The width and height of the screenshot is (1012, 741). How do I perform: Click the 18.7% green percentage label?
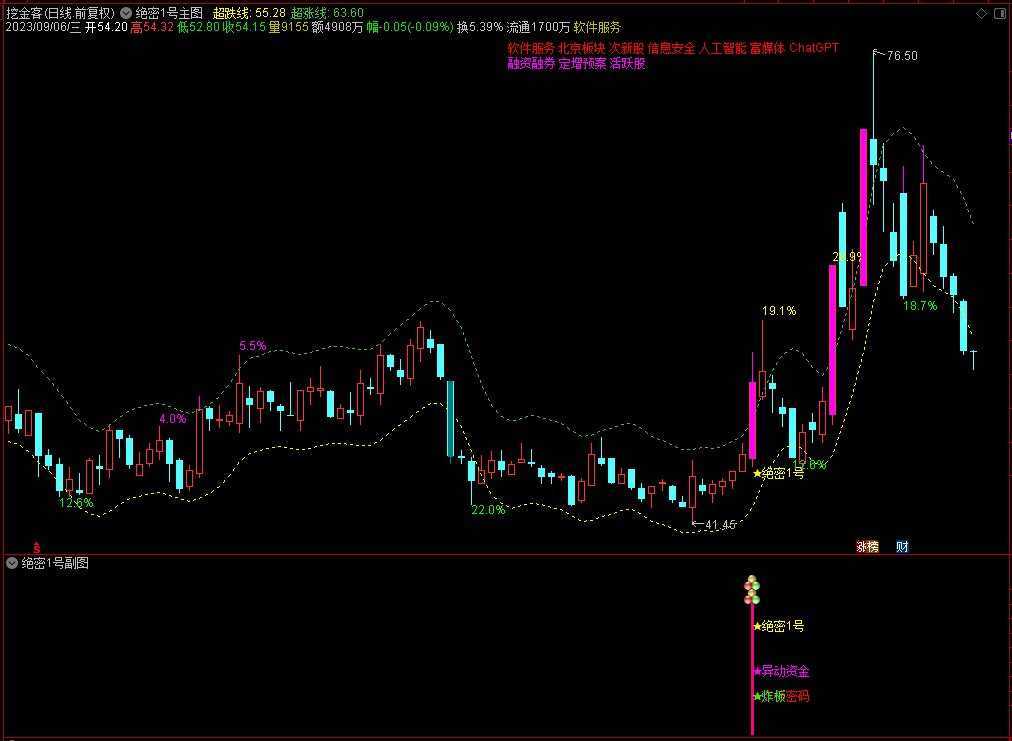(x=920, y=306)
